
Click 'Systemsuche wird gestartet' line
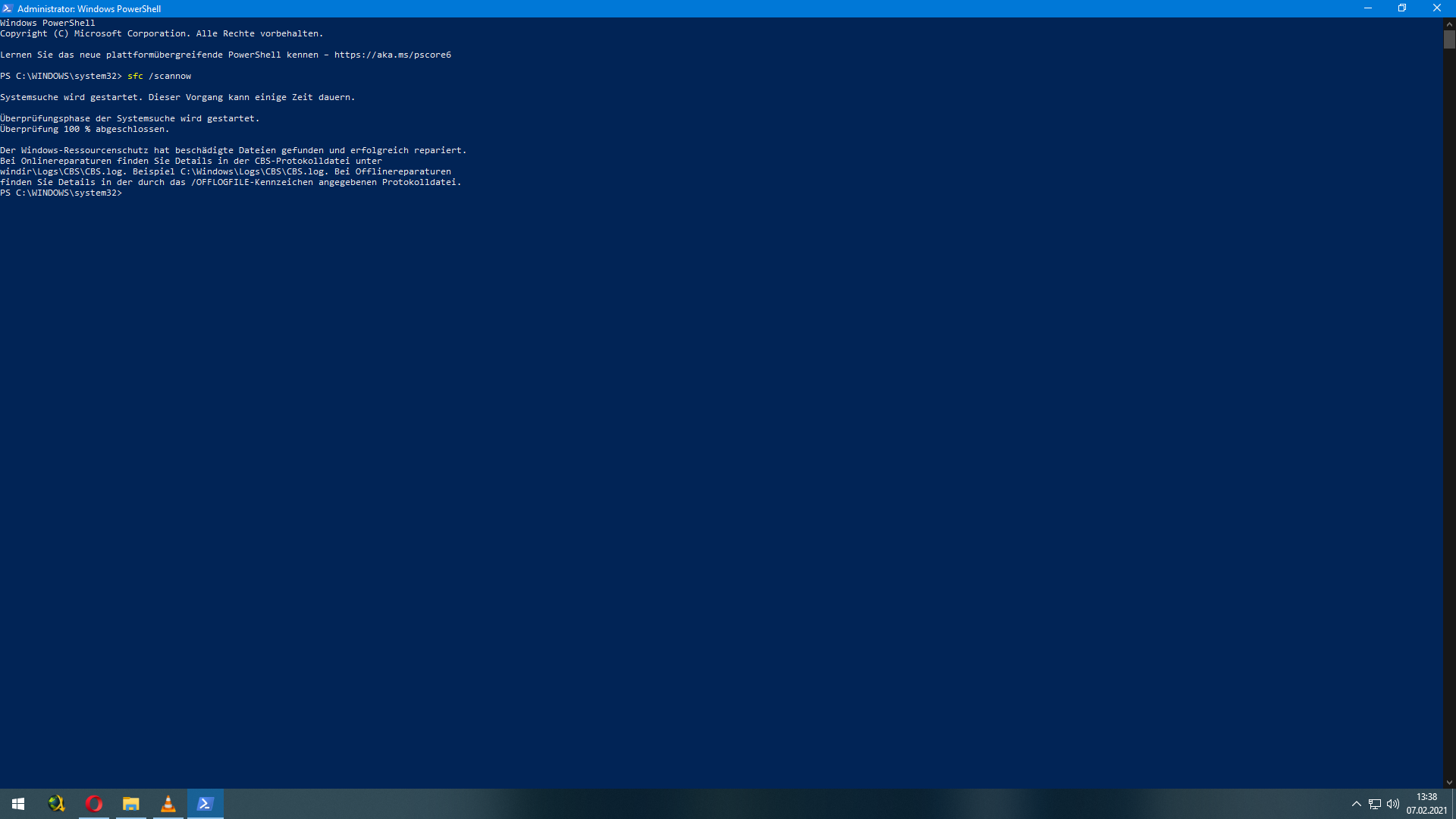pos(177,97)
